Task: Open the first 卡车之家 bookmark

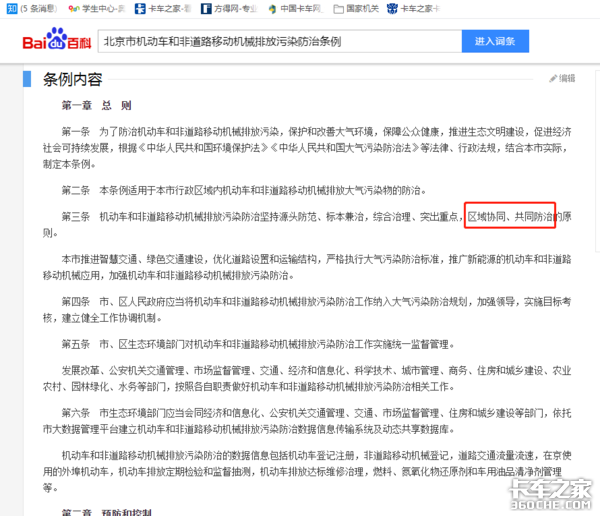Action: point(163,8)
